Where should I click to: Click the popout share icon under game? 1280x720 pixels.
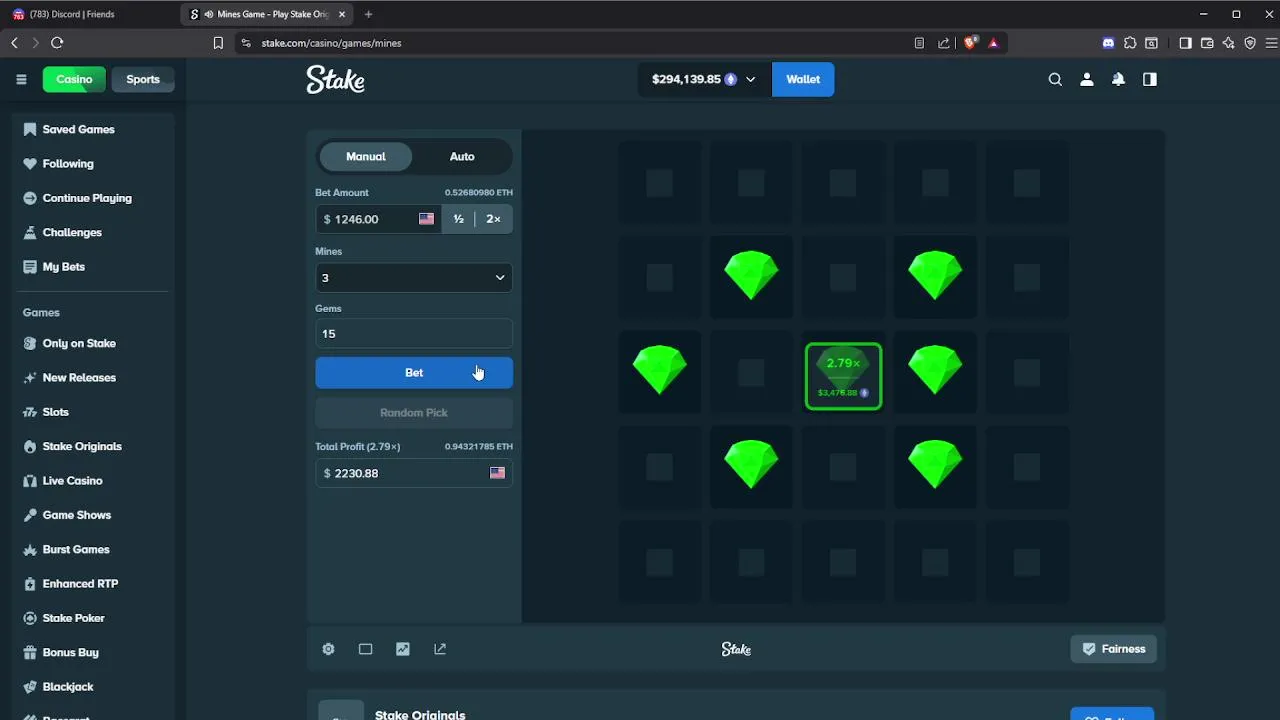pos(440,649)
